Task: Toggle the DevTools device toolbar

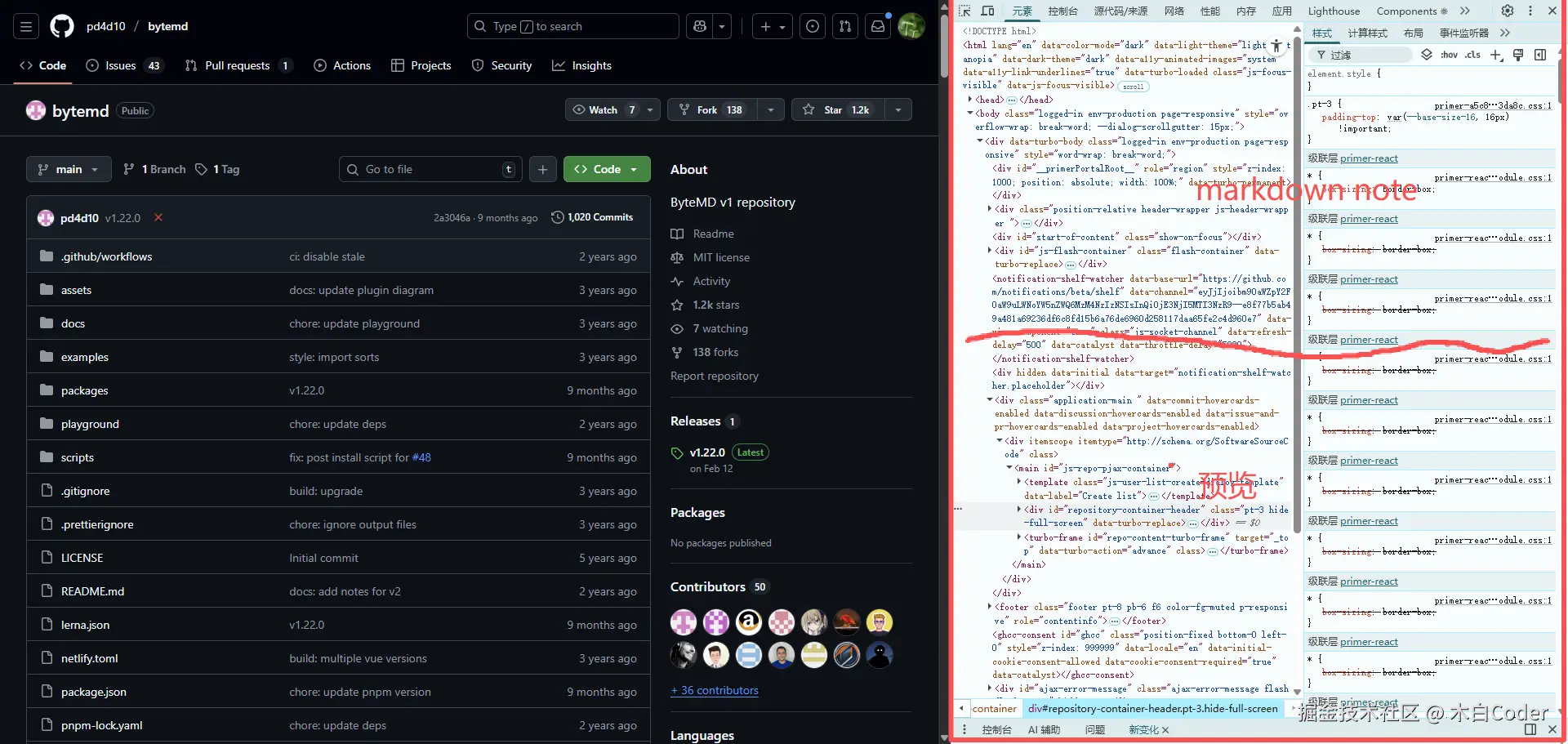Action: click(x=987, y=11)
